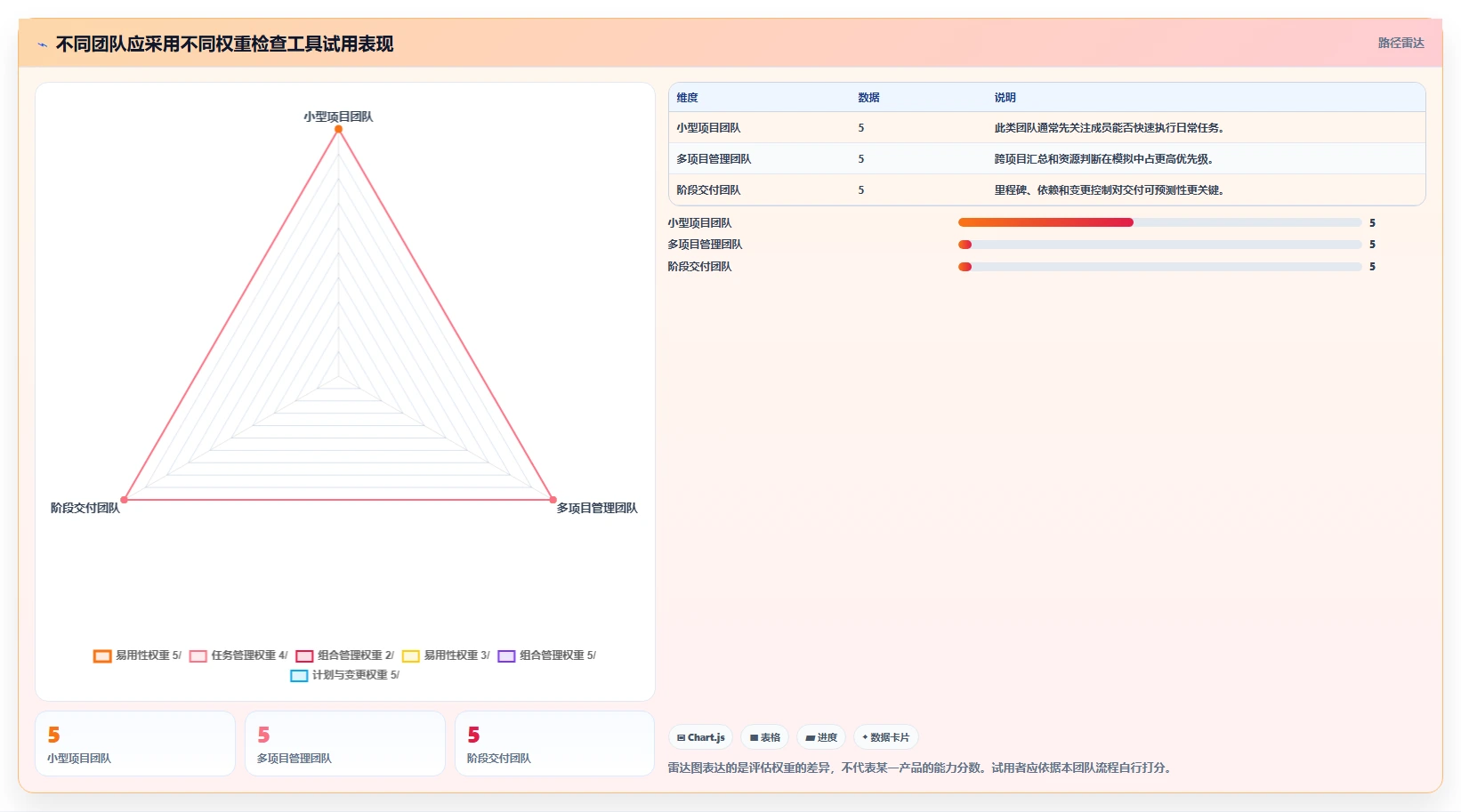Toggle the 任务管理权重 4/ legend item
This screenshot has width=1461, height=812.
click(238, 655)
